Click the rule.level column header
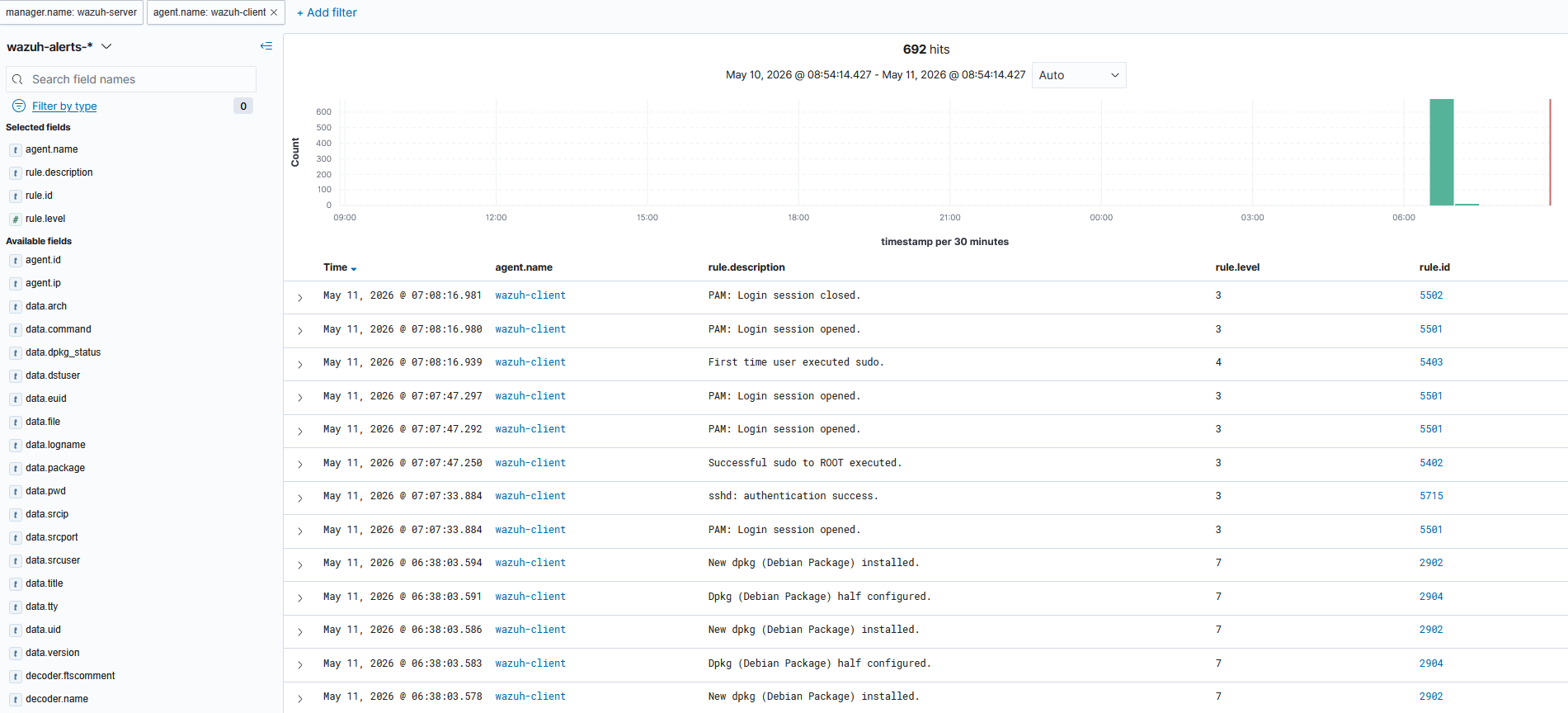 [x=1237, y=267]
